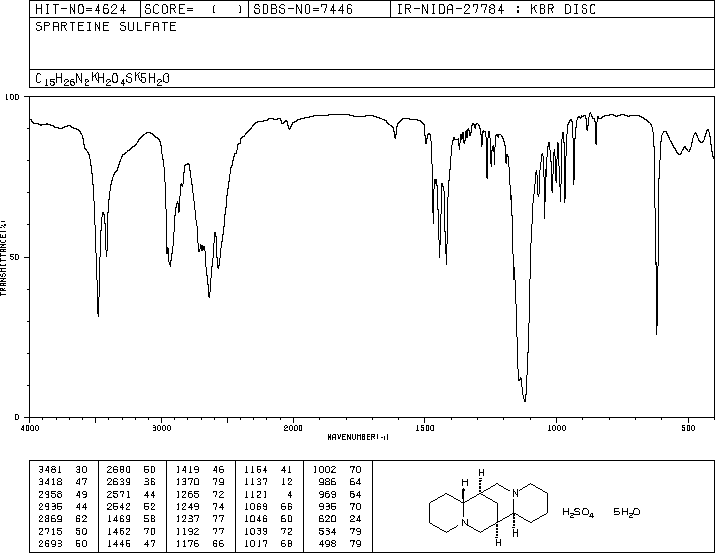
Task: Select peak entry 936 in table
Action: pyautogui.click(x=340, y=506)
